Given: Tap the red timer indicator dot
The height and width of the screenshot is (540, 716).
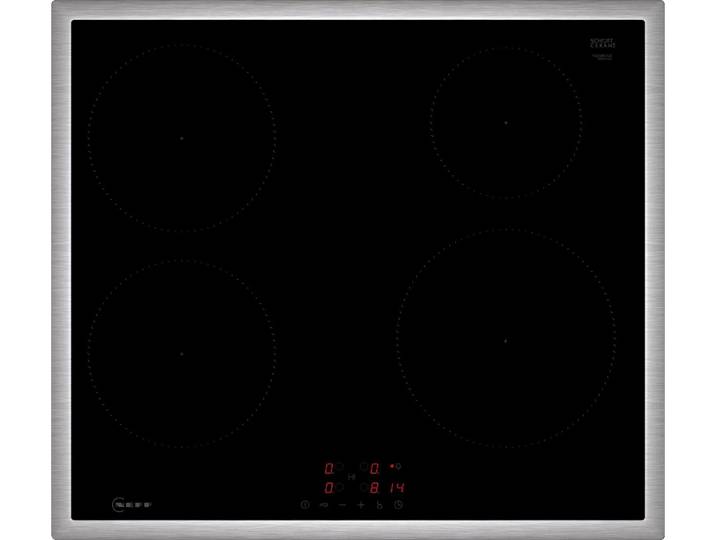Looking at the screenshot, I should [392, 466].
